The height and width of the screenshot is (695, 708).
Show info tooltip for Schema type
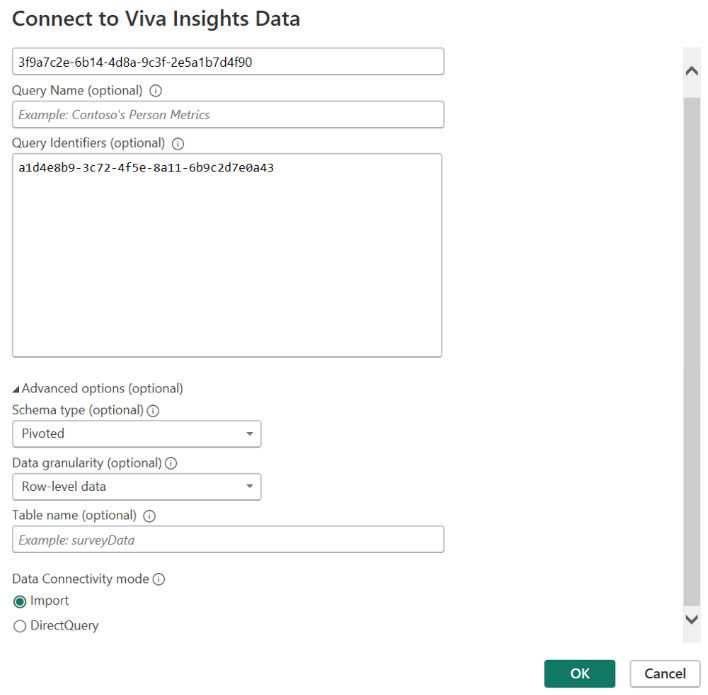(x=153, y=411)
